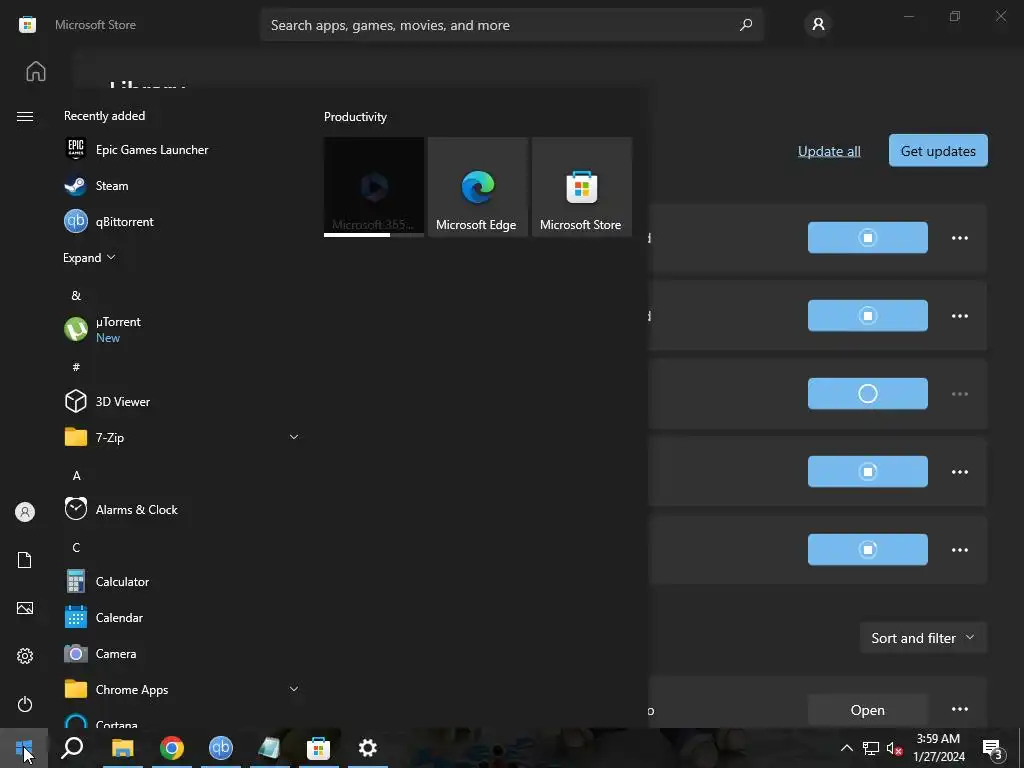
Task: Jump to the '#' letter group header
Action: coord(76,367)
